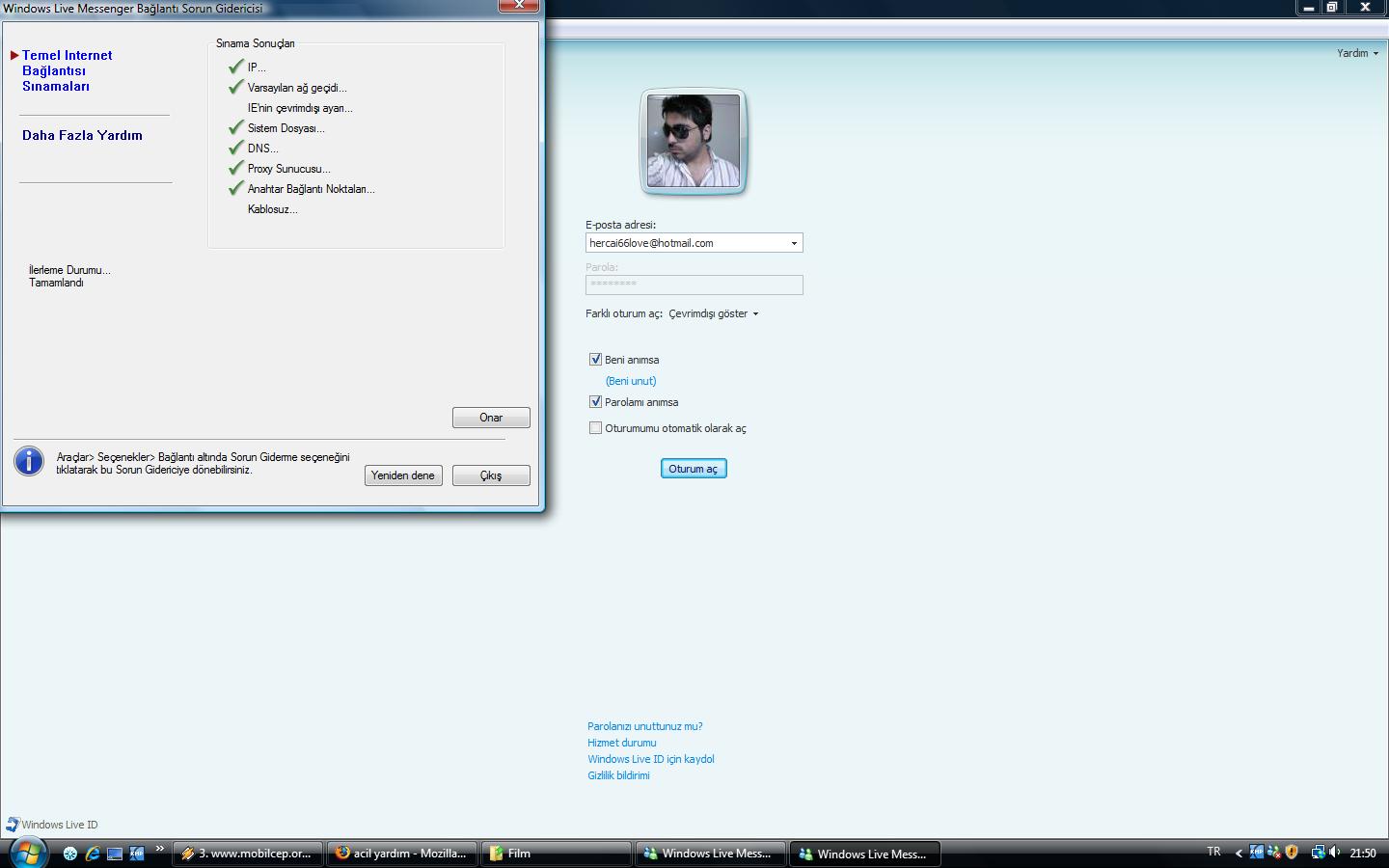The height and width of the screenshot is (868, 1389).
Task: Click the green check beside IP...
Action: (x=235, y=67)
